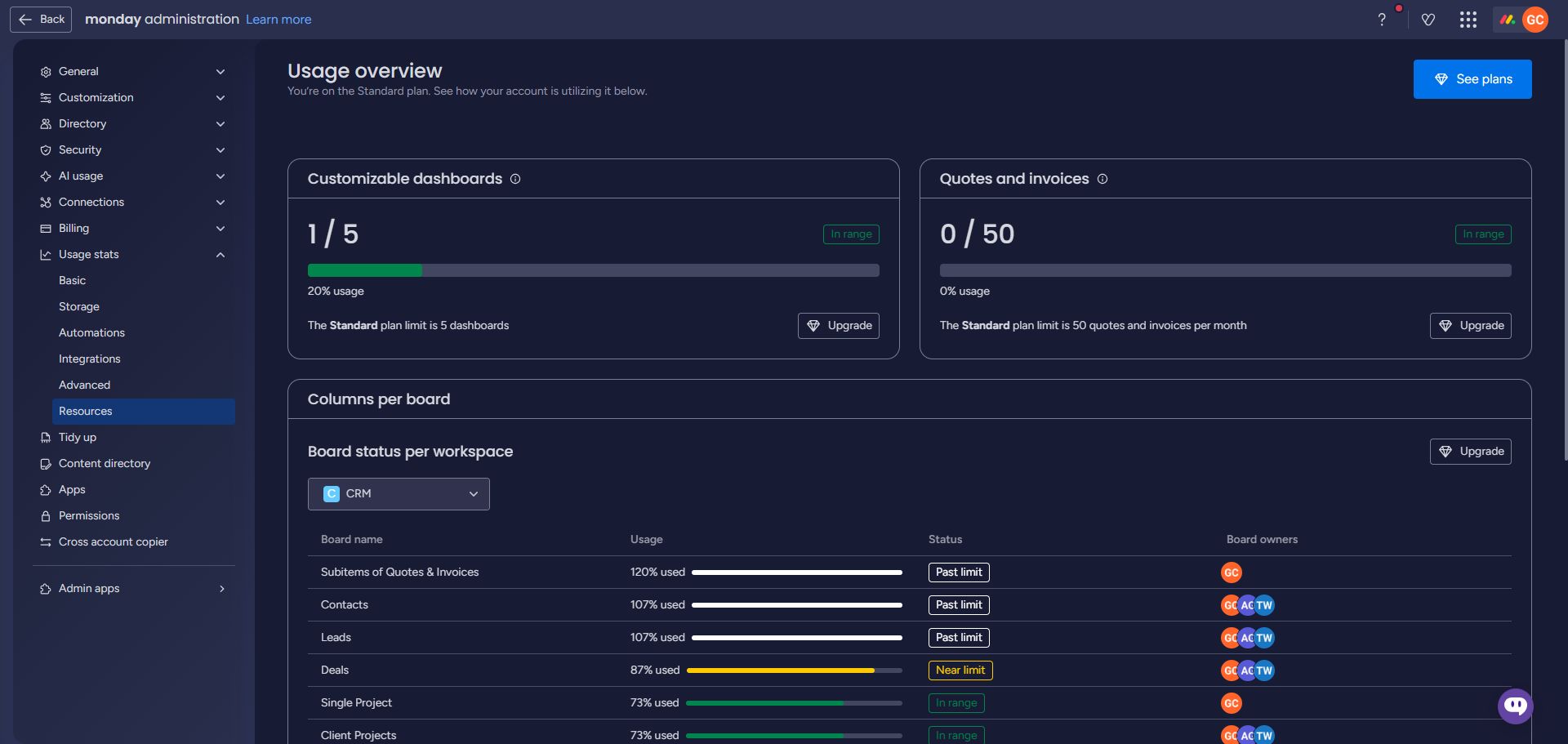This screenshot has height=744, width=1568.
Task: Click the Directory people icon
Action: (x=46, y=124)
